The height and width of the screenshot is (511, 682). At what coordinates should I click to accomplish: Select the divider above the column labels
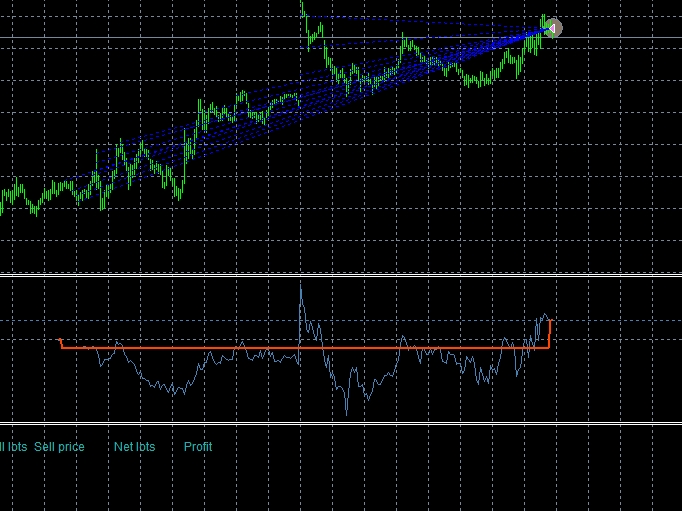click(x=340, y=424)
